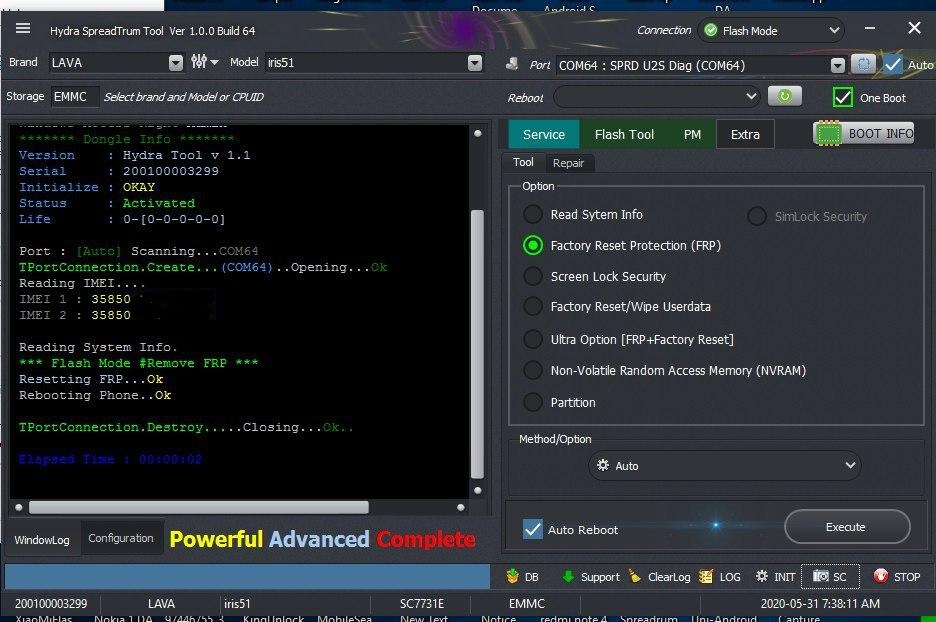Toggle the Auto port checkbox
Viewport: 936px width, 622px height.
point(893,64)
